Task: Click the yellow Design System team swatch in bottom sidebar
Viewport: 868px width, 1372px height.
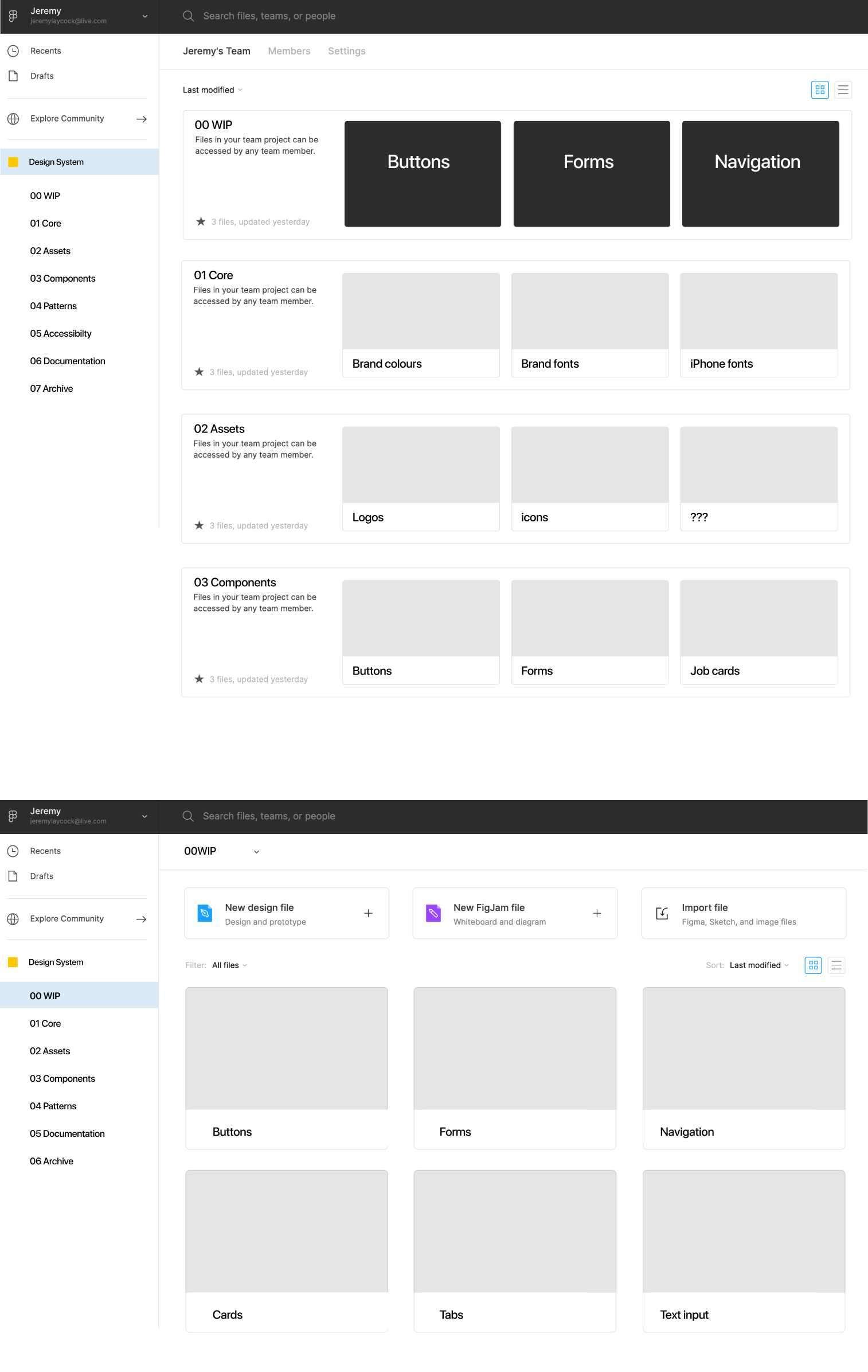Action: pos(13,962)
